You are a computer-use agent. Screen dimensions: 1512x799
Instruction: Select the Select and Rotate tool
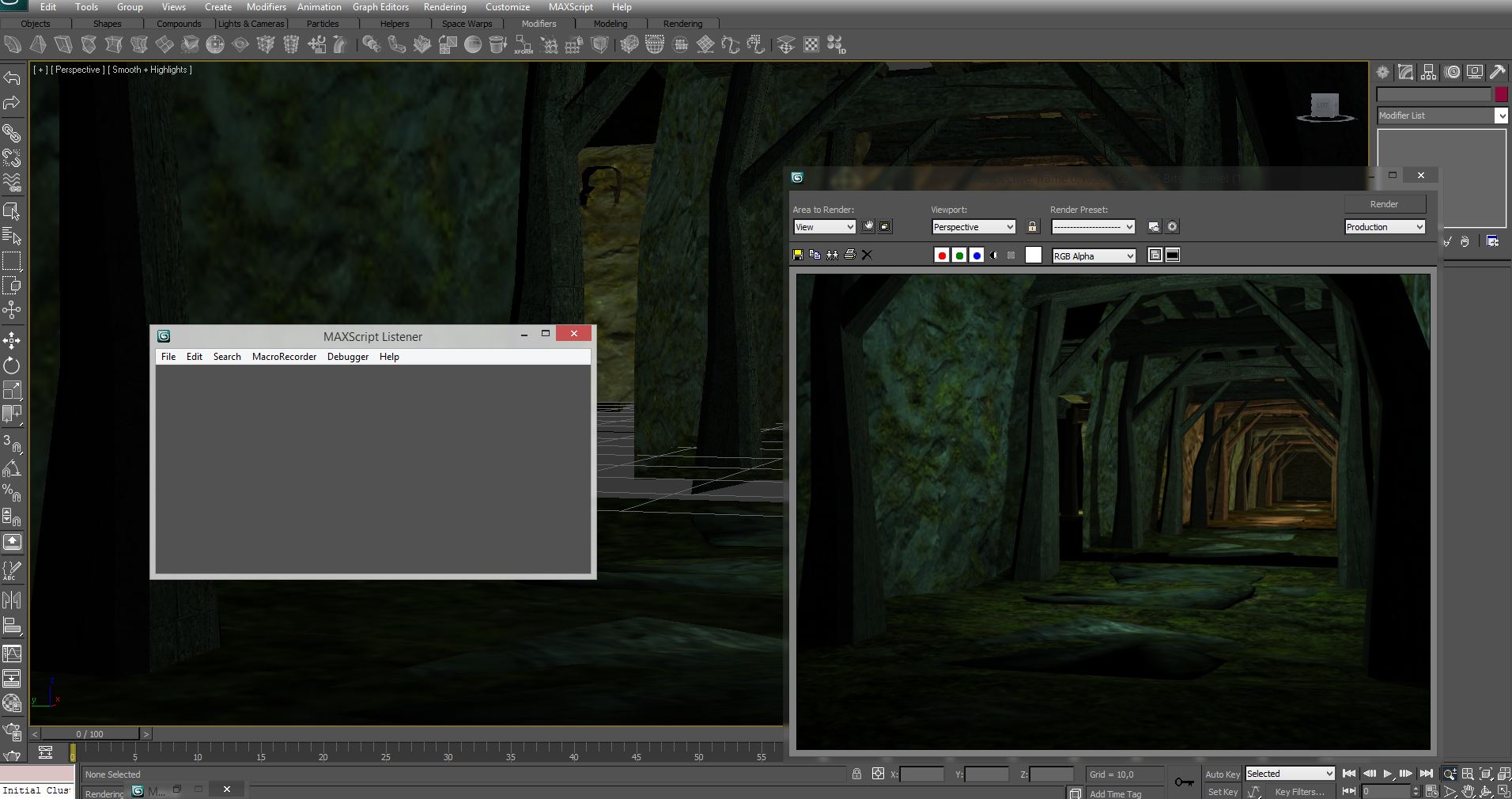pos(12,365)
